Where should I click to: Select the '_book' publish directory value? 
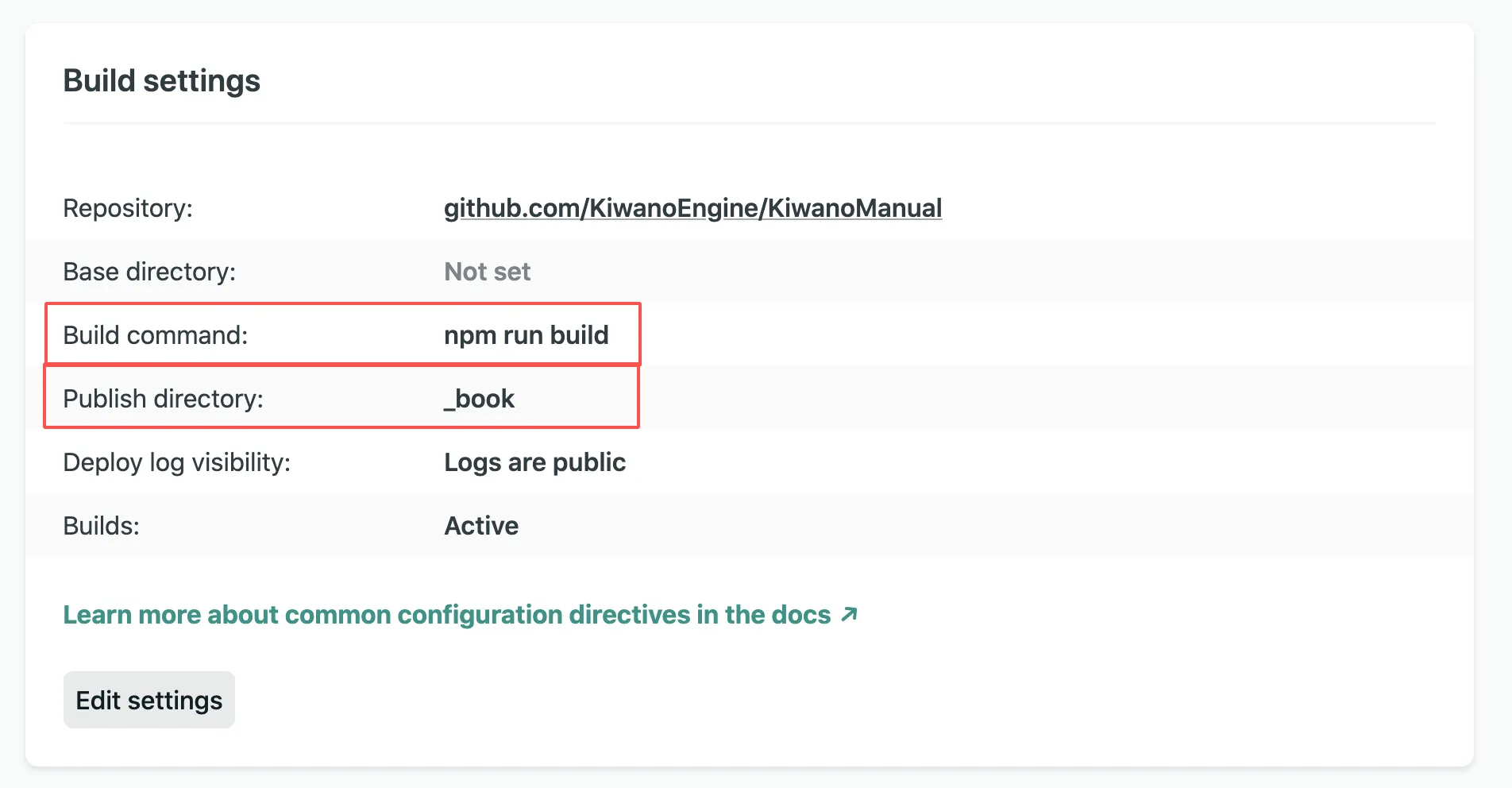coord(479,399)
